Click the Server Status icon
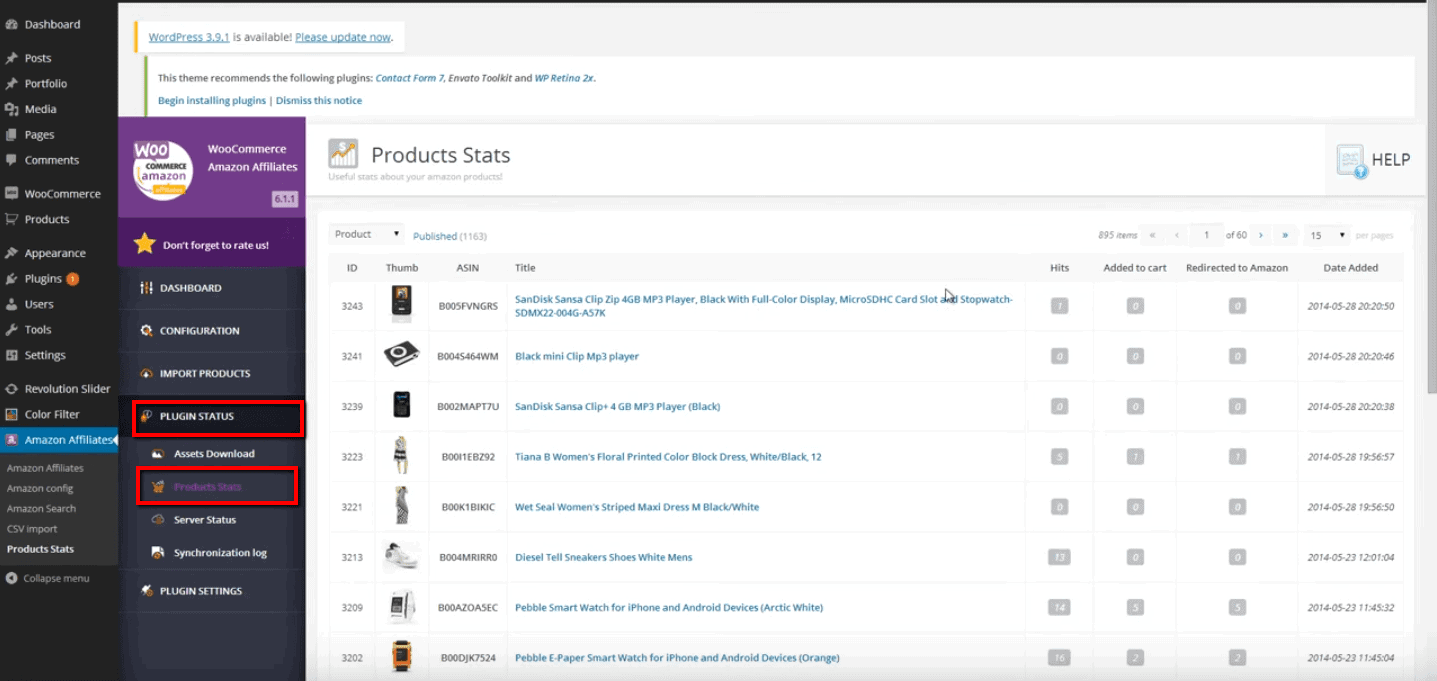This screenshot has height=681, width=1437. click(157, 520)
